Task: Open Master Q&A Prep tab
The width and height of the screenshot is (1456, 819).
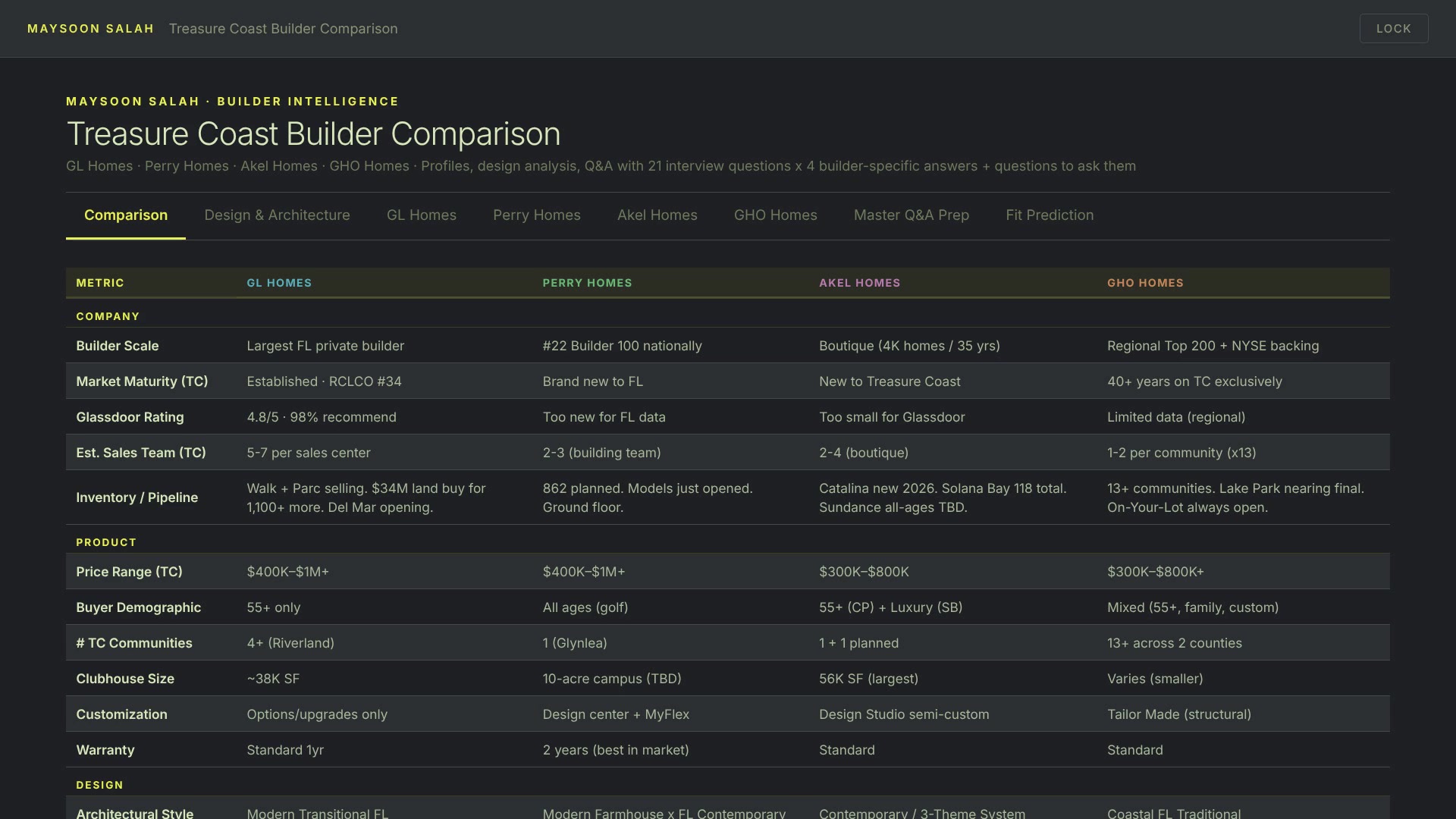Action: 912,215
